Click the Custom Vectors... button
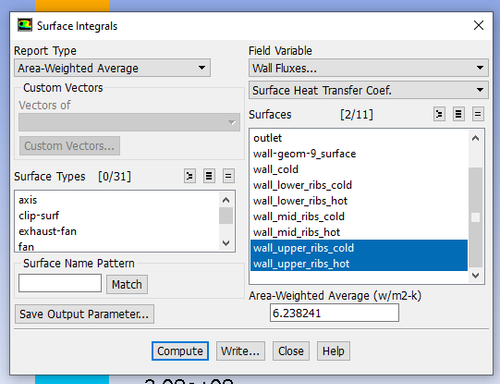Screen dimensions: 500x384 coord(69,146)
